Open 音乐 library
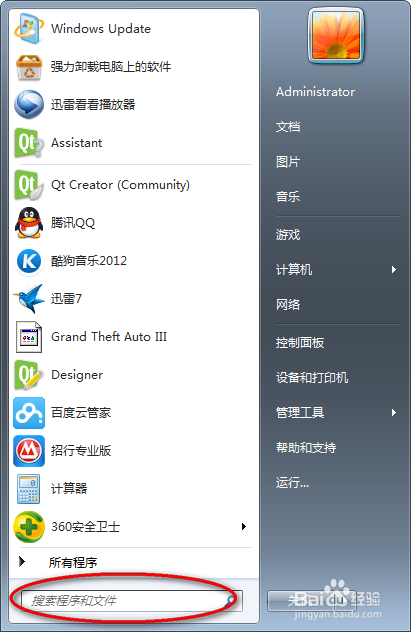This screenshot has height=632, width=411. [288, 197]
